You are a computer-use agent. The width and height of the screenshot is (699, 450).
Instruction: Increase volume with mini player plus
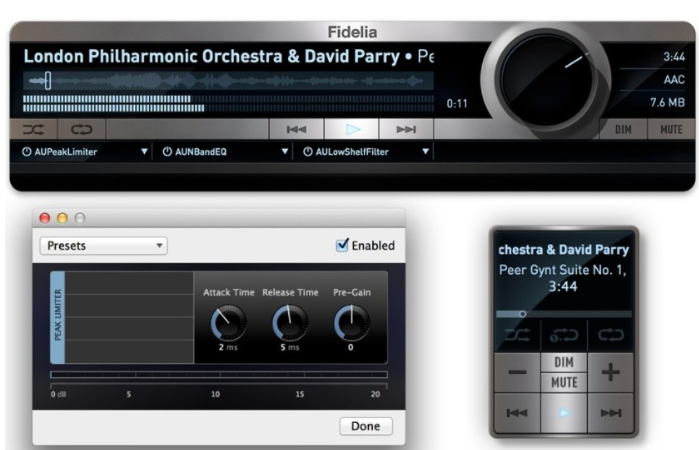pos(611,372)
